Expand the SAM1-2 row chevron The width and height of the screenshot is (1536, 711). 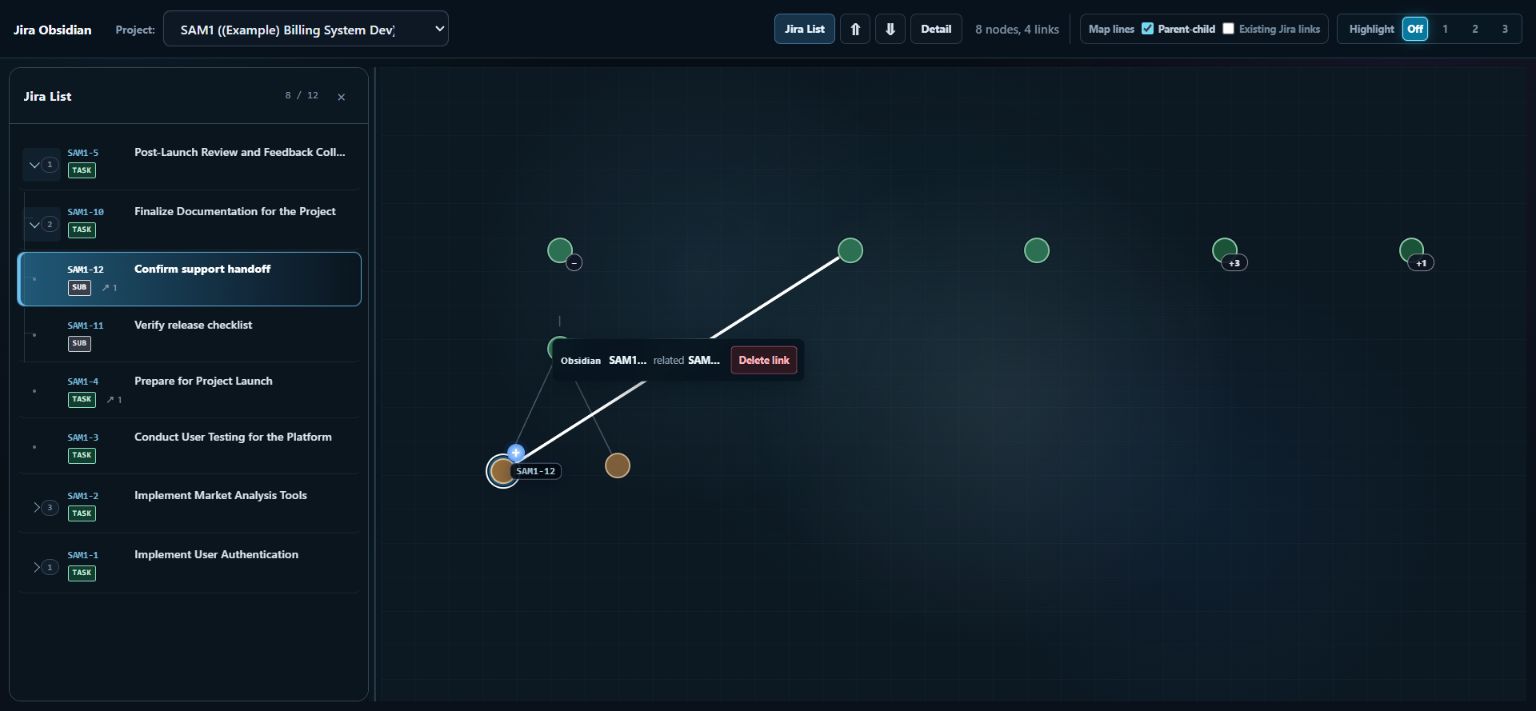(x=45, y=508)
